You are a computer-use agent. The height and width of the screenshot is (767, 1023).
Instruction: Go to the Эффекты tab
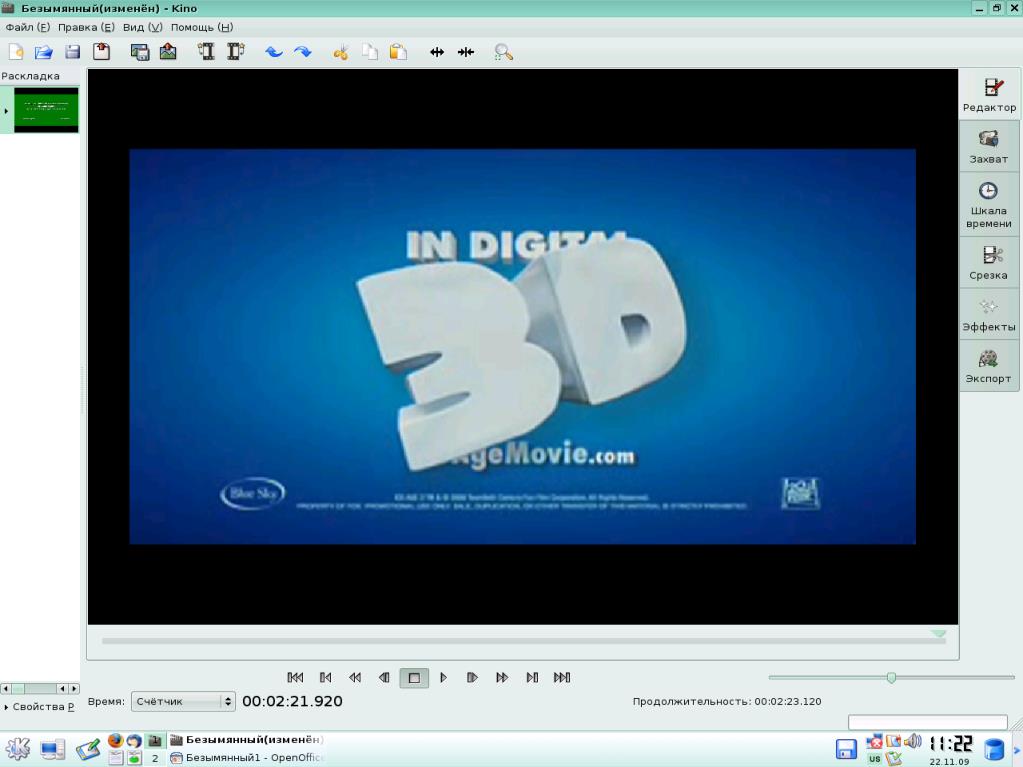pyautogui.click(x=989, y=314)
